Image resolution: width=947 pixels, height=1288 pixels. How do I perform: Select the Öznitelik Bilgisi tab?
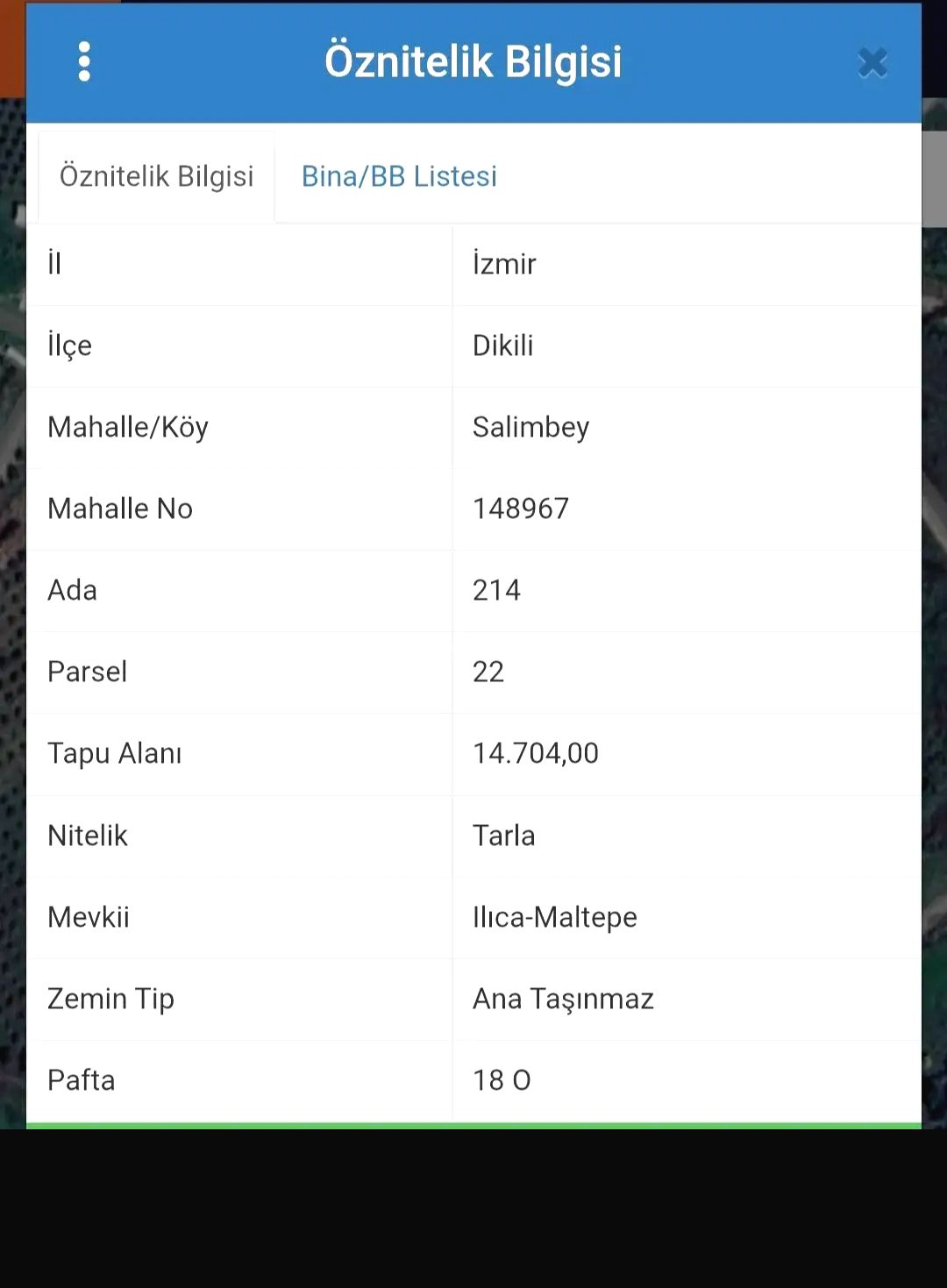tap(156, 176)
